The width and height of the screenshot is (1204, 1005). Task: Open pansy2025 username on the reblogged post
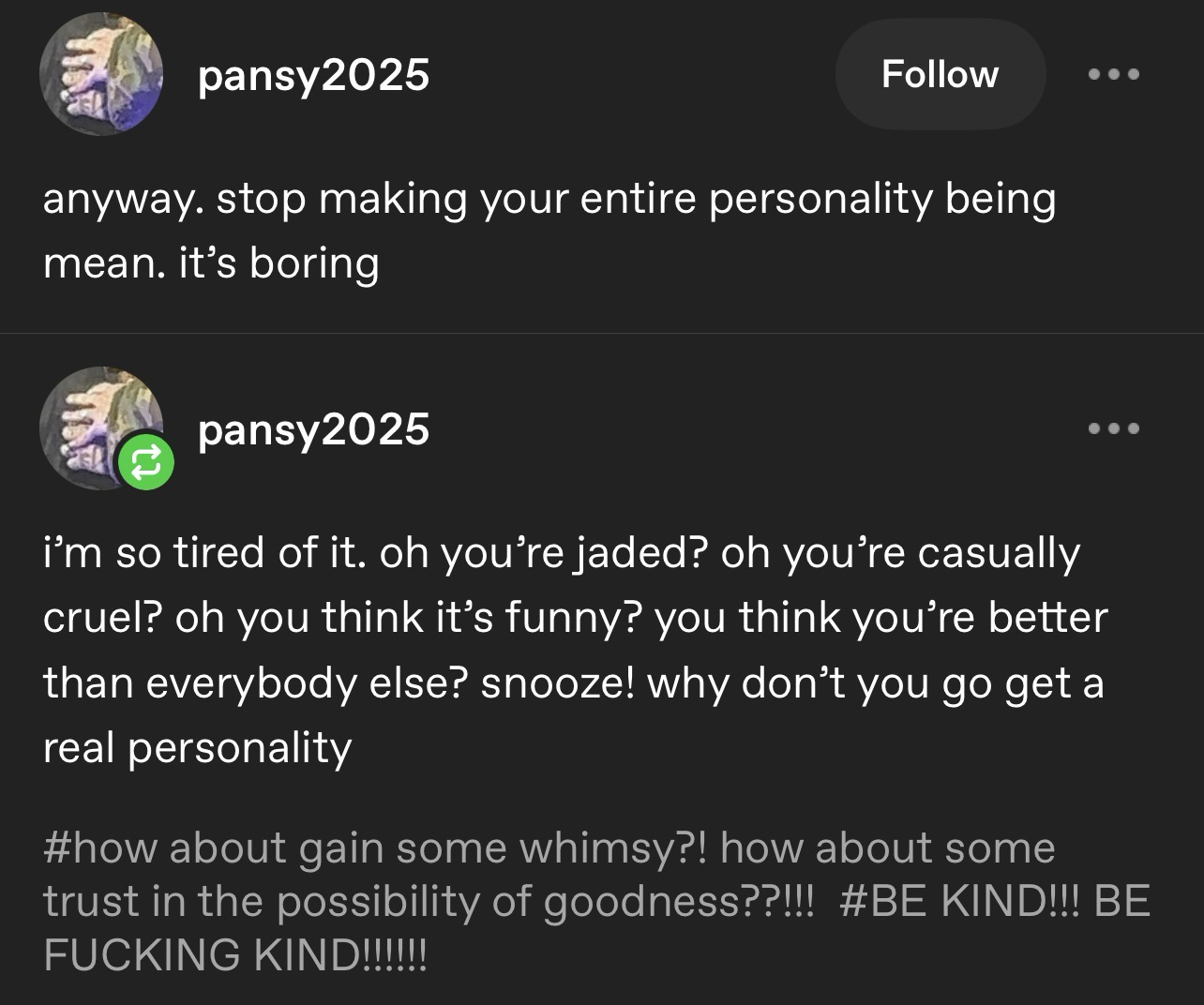click(313, 429)
